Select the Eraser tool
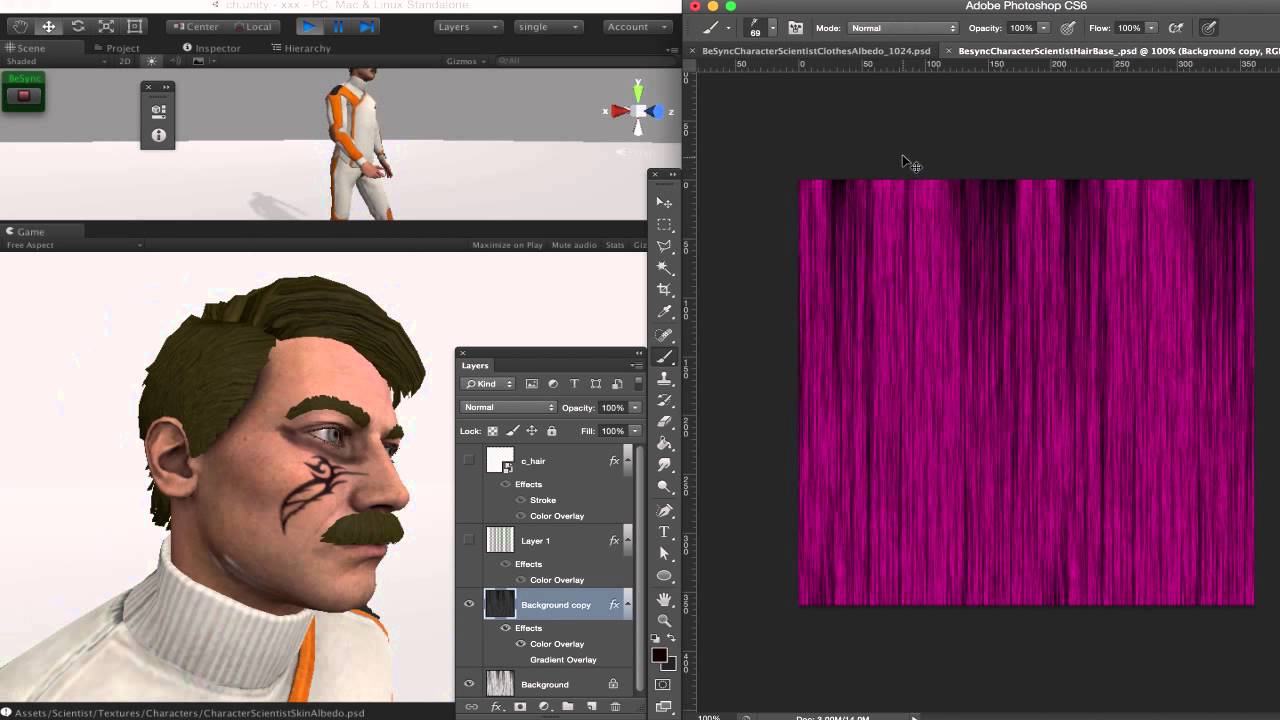This screenshot has width=1280, height=720. tap(664, 422)
